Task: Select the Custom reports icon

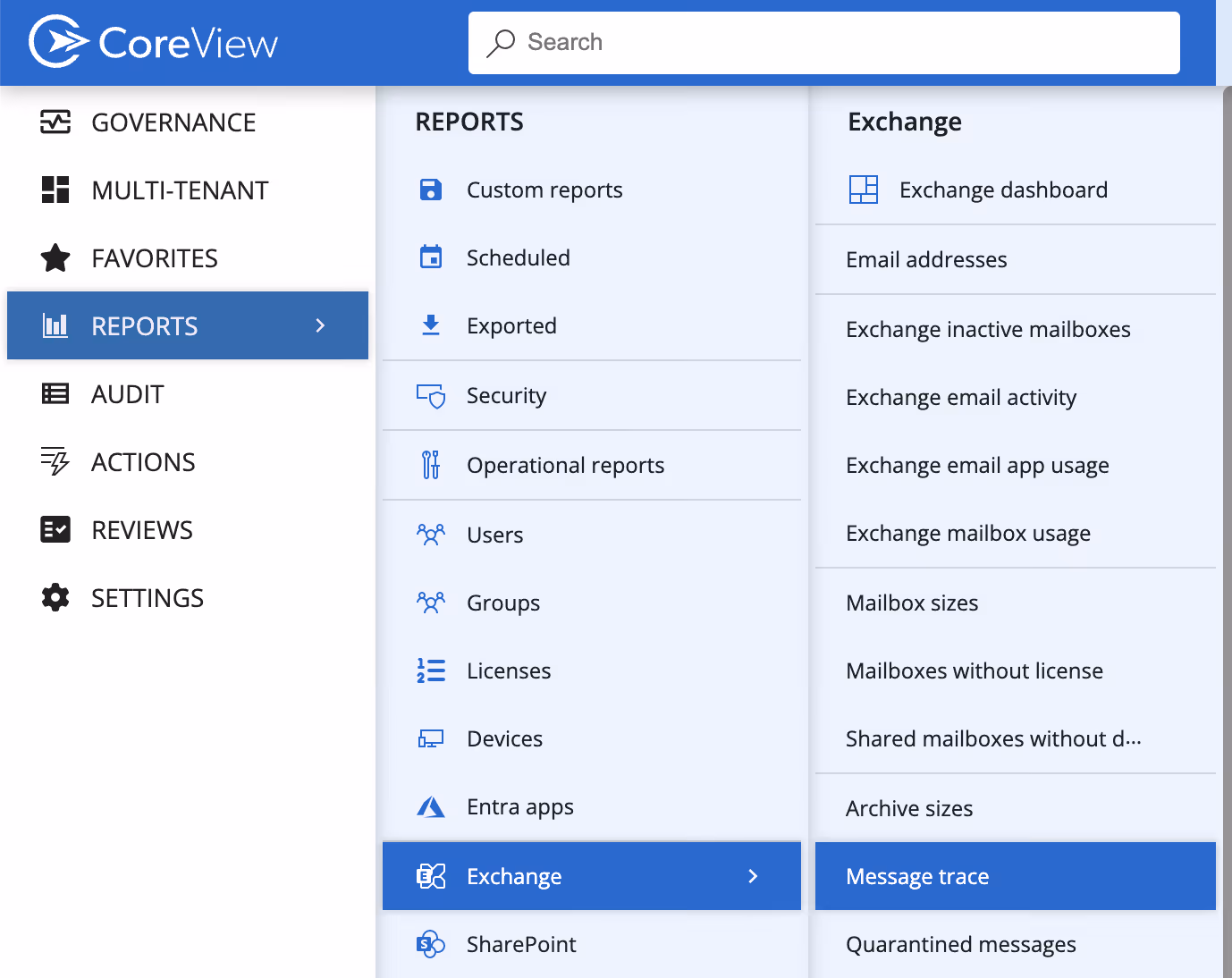Action: tap(431, 190)
